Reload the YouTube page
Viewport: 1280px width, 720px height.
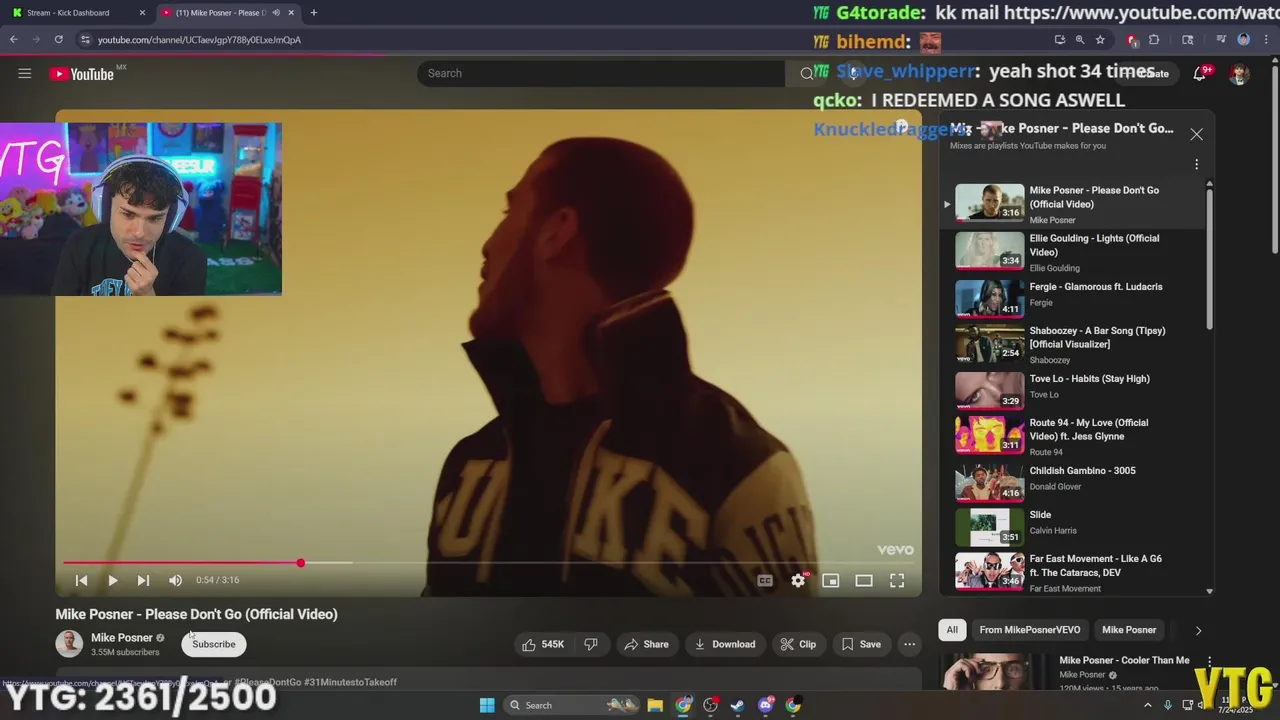pyautogui.click(x=58, y=40)
